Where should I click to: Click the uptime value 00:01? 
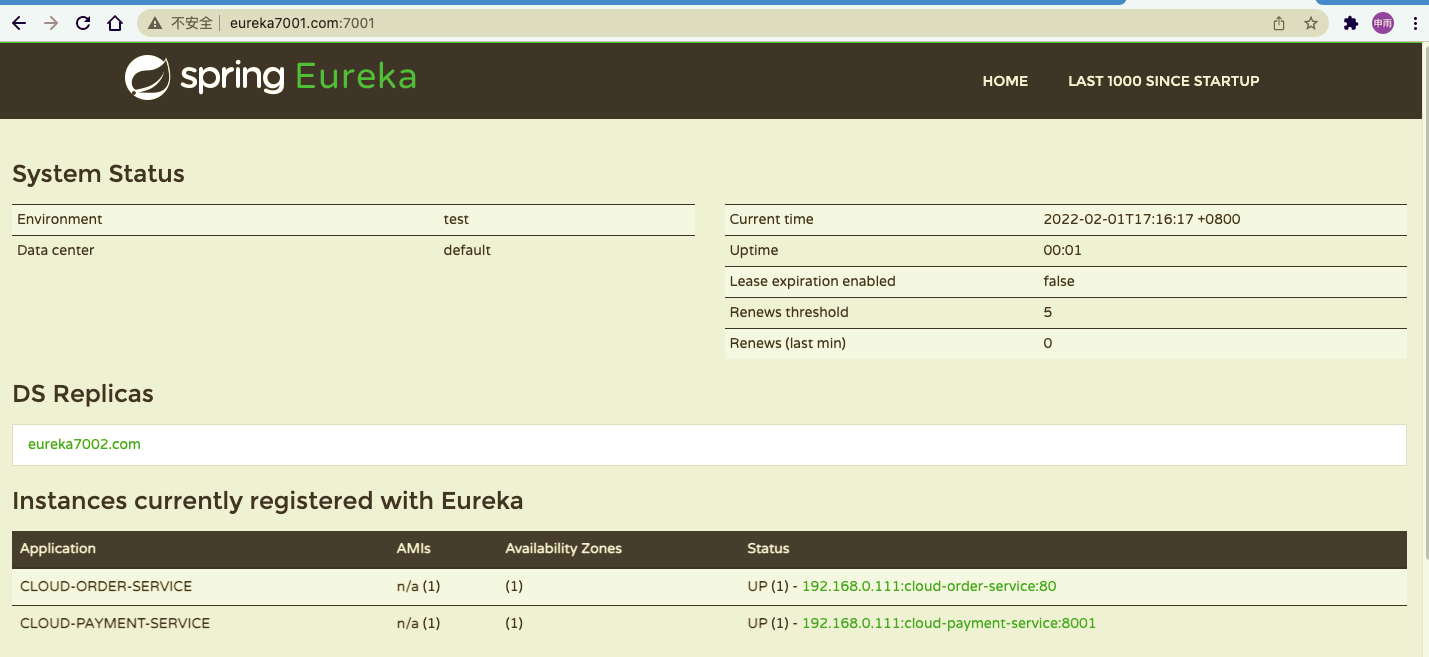(1062, 250)
